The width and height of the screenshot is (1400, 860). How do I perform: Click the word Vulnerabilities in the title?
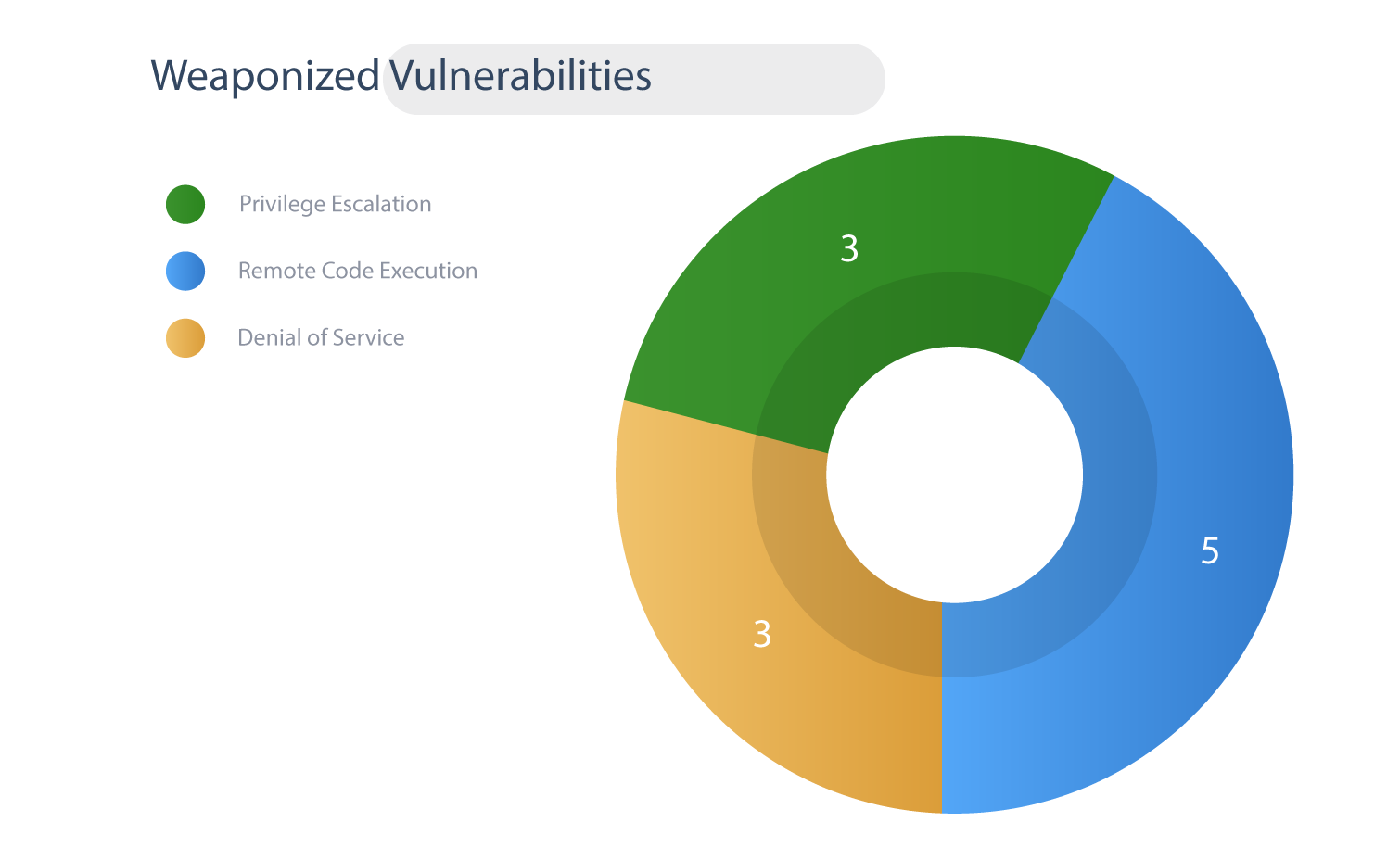520,76
